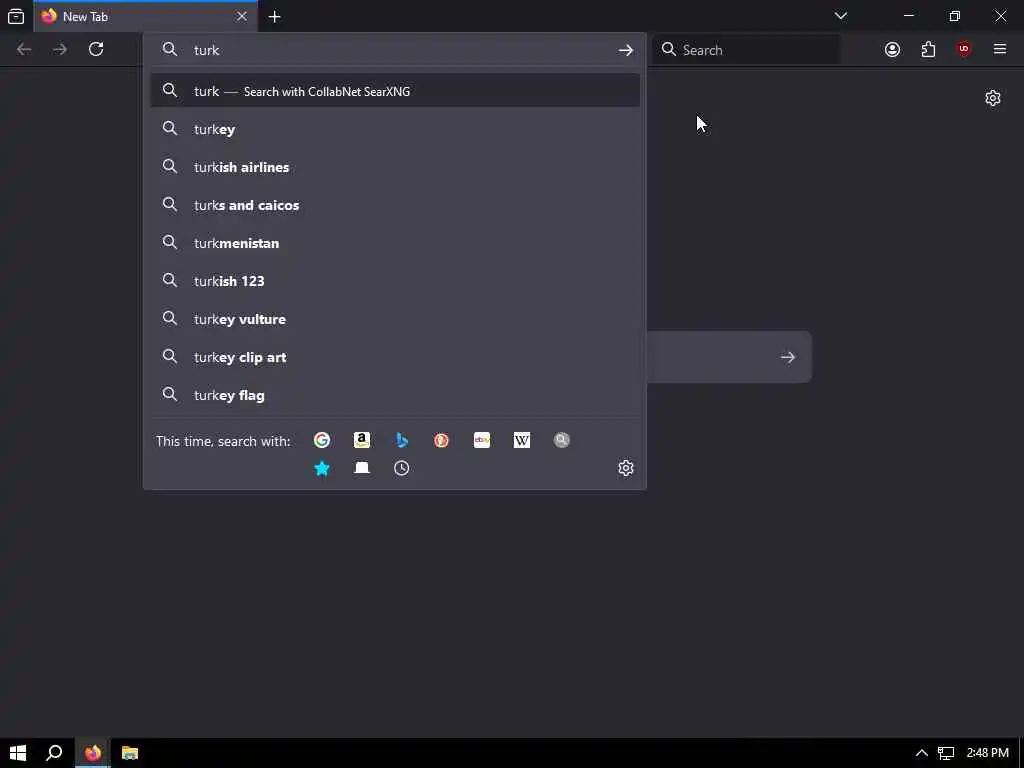
Task: Search with Amazon one-off icon
Action: tap(362, 440)
